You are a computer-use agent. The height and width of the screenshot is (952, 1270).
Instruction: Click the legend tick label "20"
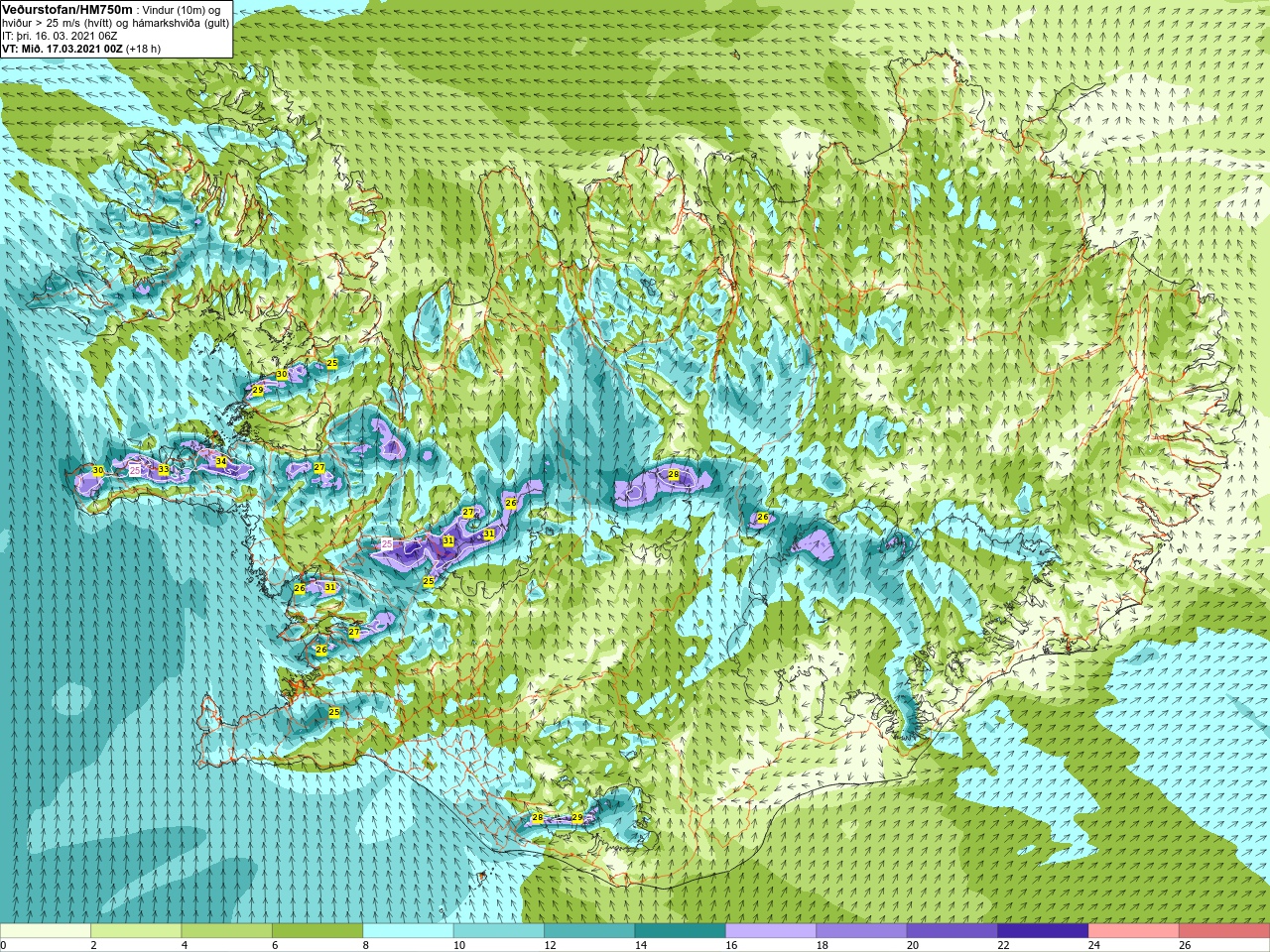911,945
